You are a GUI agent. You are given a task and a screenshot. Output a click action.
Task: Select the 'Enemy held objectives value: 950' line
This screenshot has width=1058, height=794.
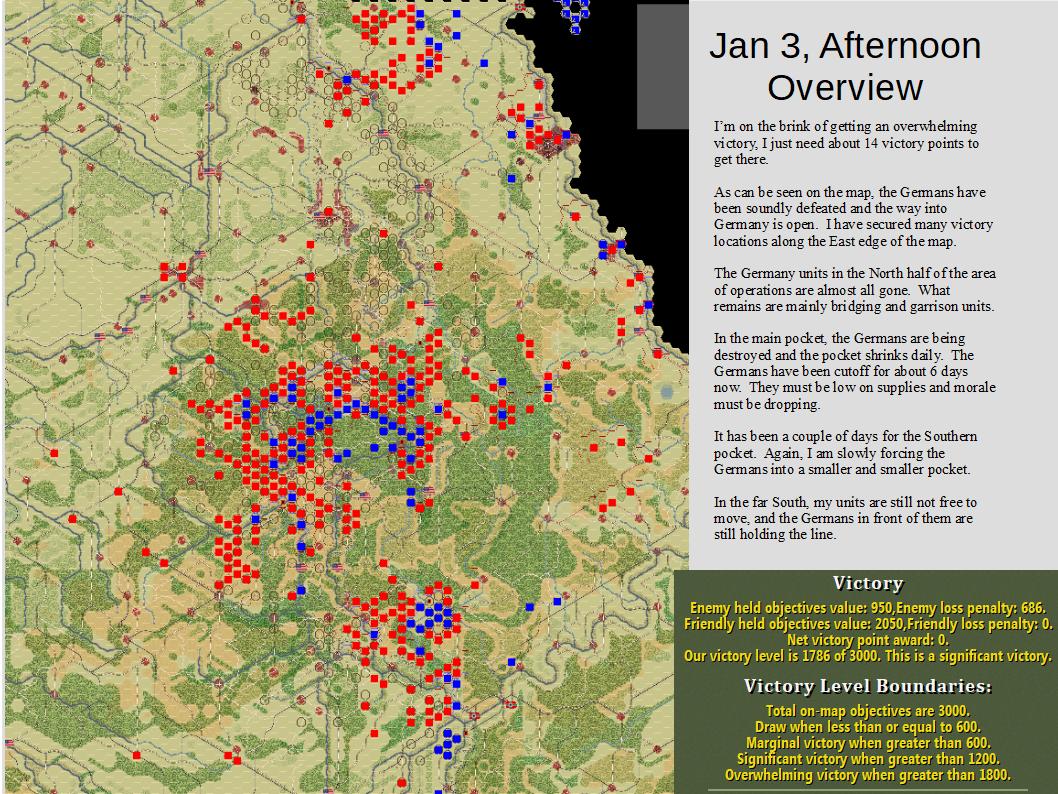868,608
